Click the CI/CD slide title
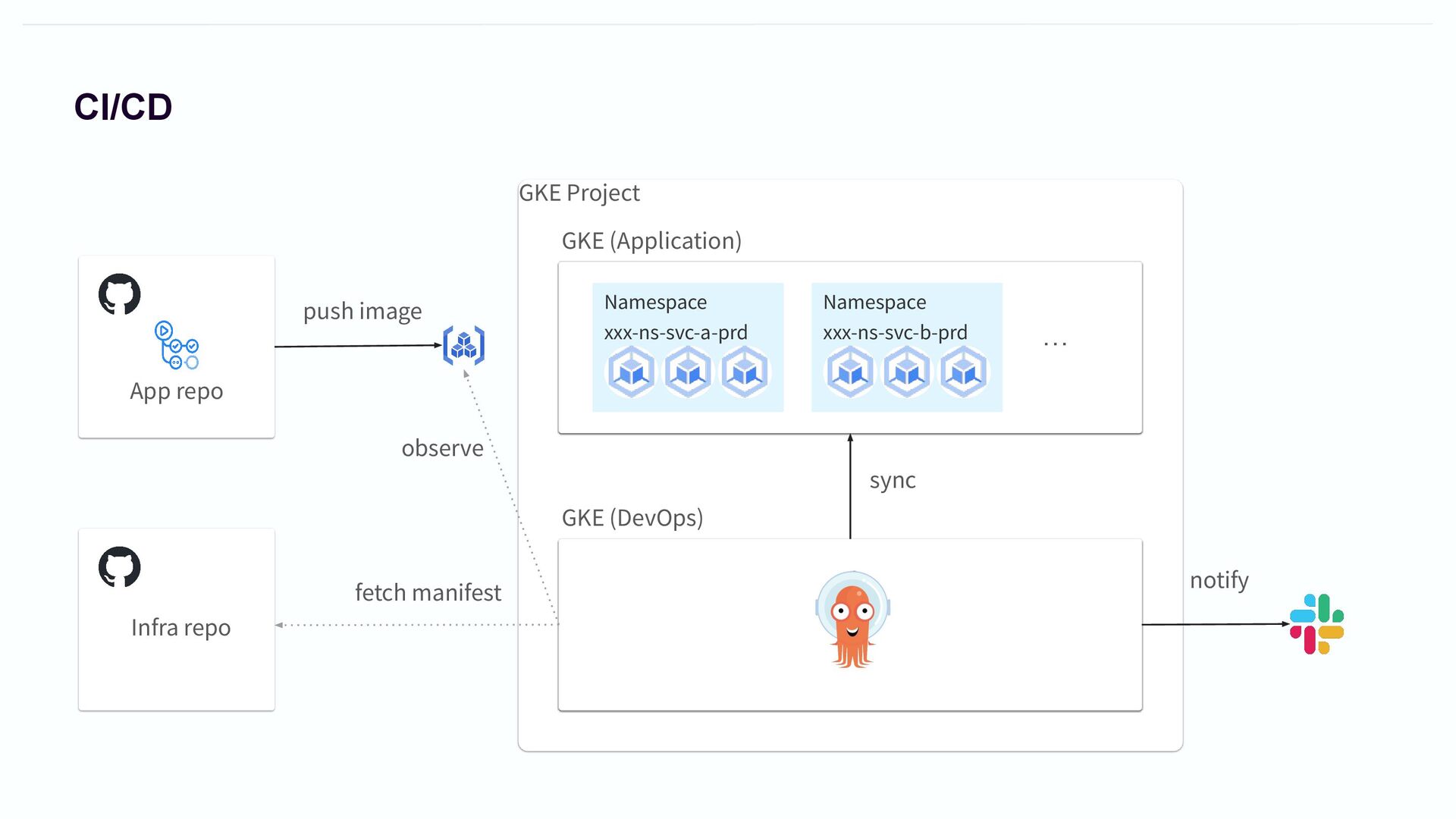Viewport: 1456px width, 819px height. pyautogui.click(x=124, y=107)
